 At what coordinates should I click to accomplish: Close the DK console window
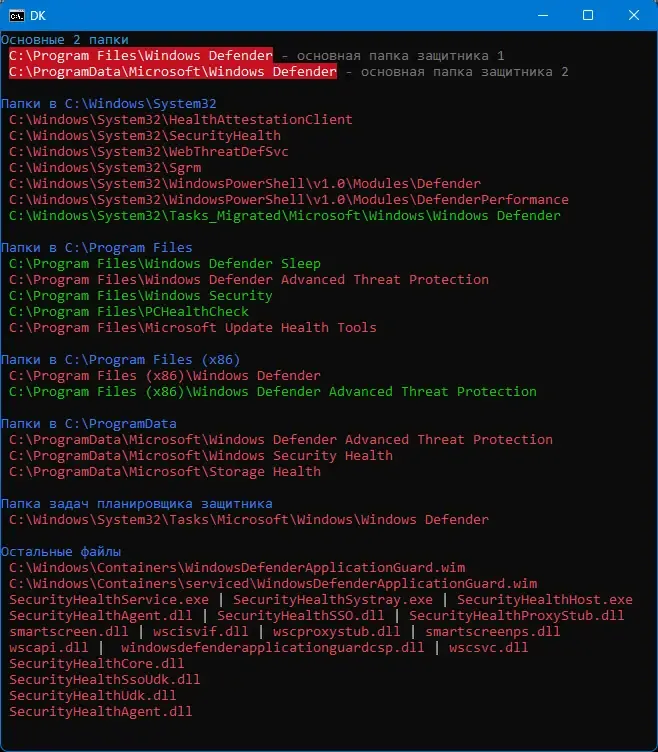click(633, 15)
